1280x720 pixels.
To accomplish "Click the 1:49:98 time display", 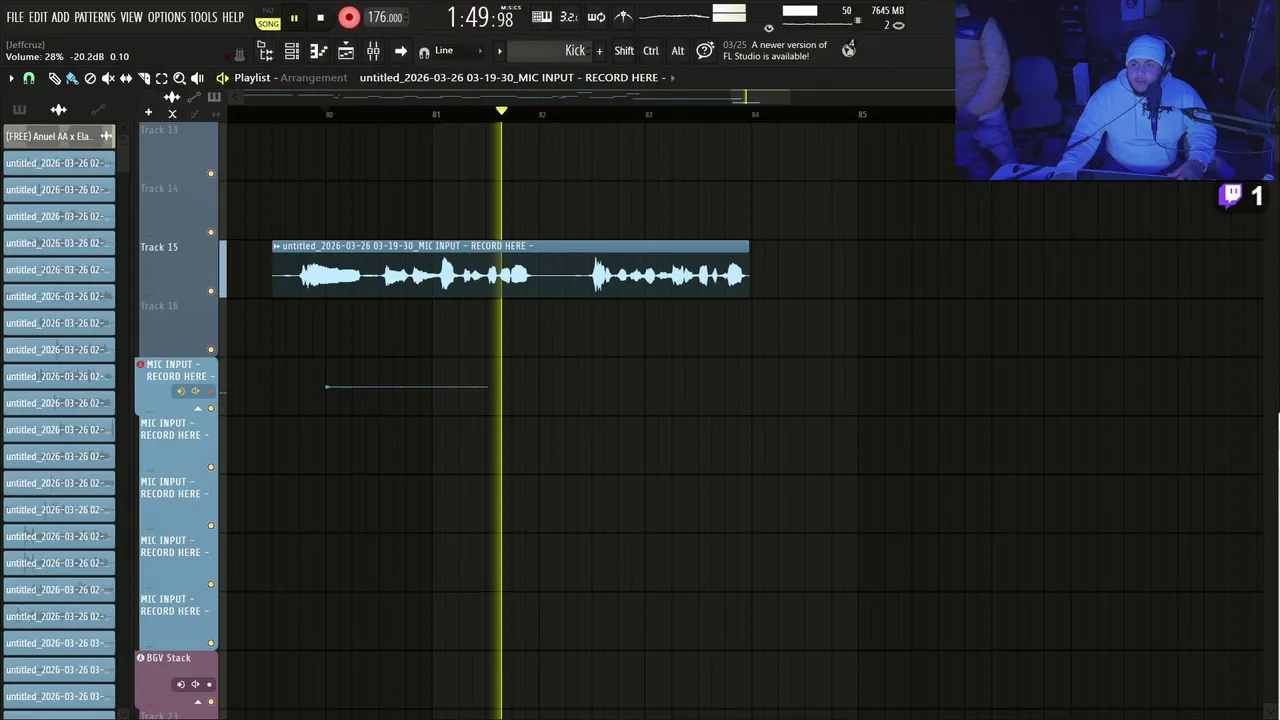I will click(x=480, y=17).
